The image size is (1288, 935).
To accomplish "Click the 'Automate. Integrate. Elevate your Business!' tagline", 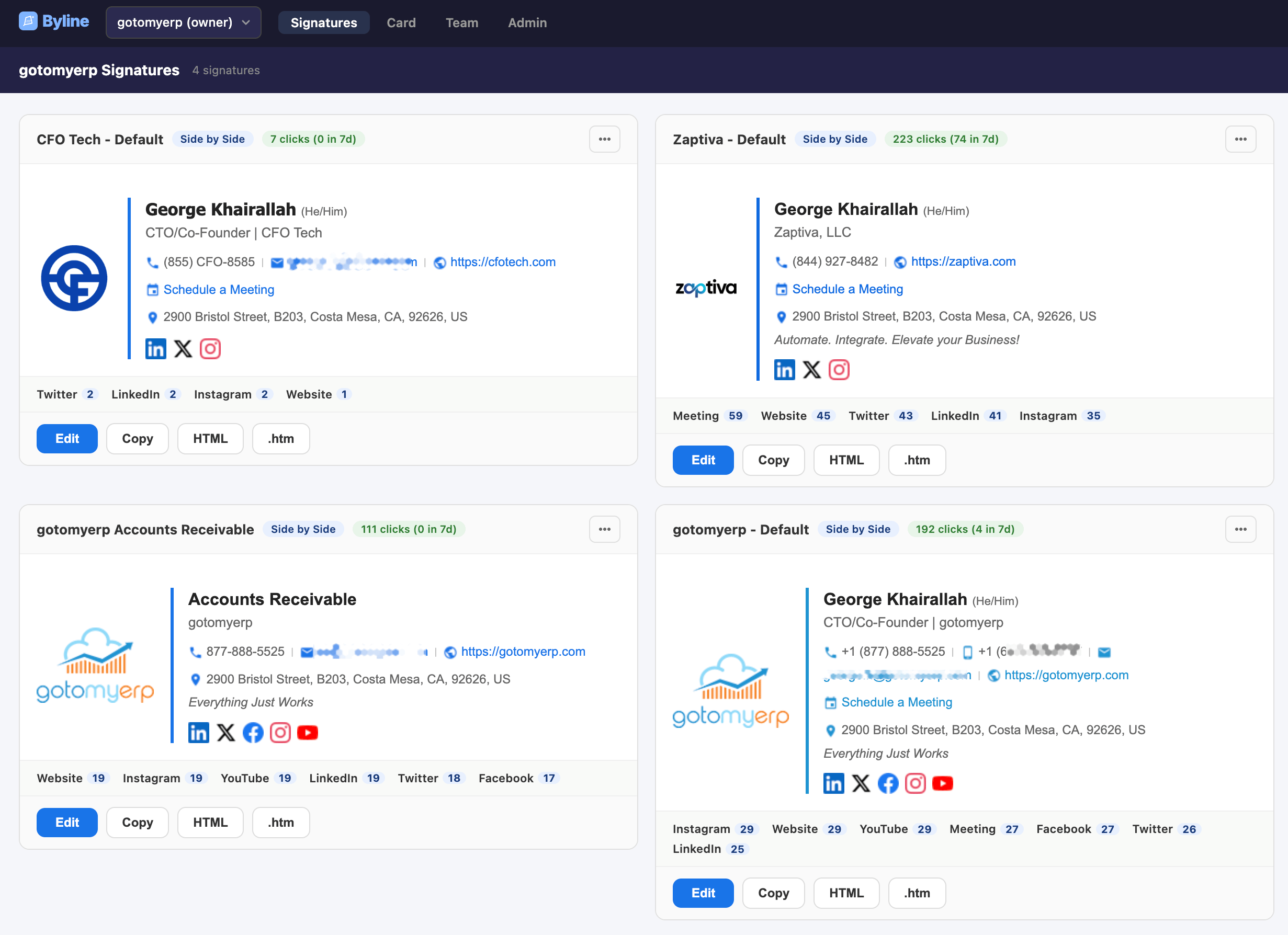I will [897, 339].
